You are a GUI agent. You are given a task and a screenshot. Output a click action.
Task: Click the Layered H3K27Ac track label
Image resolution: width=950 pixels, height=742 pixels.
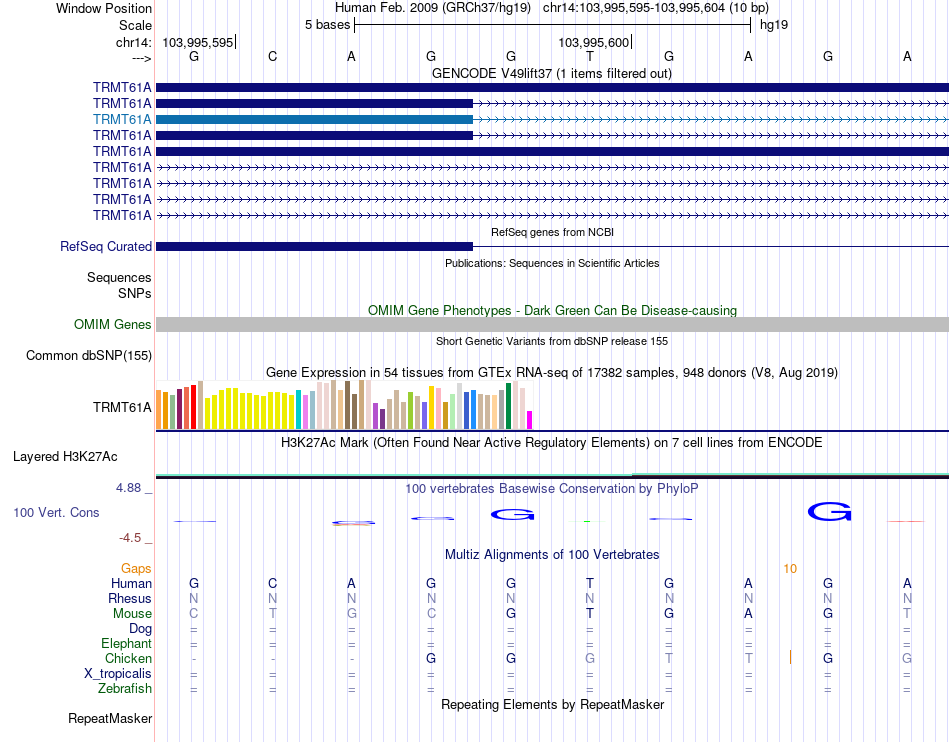click(65, 457)
